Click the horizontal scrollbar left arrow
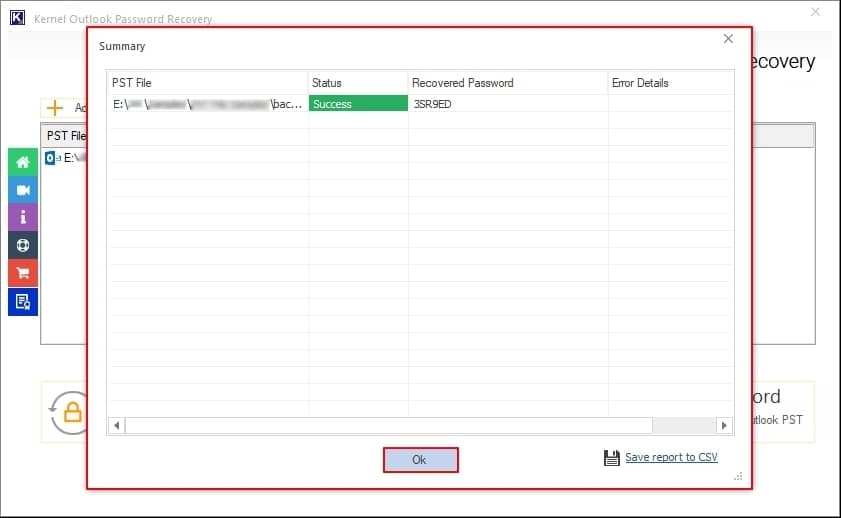The width and height of the screenshot is (841, 518). [116, 425]
